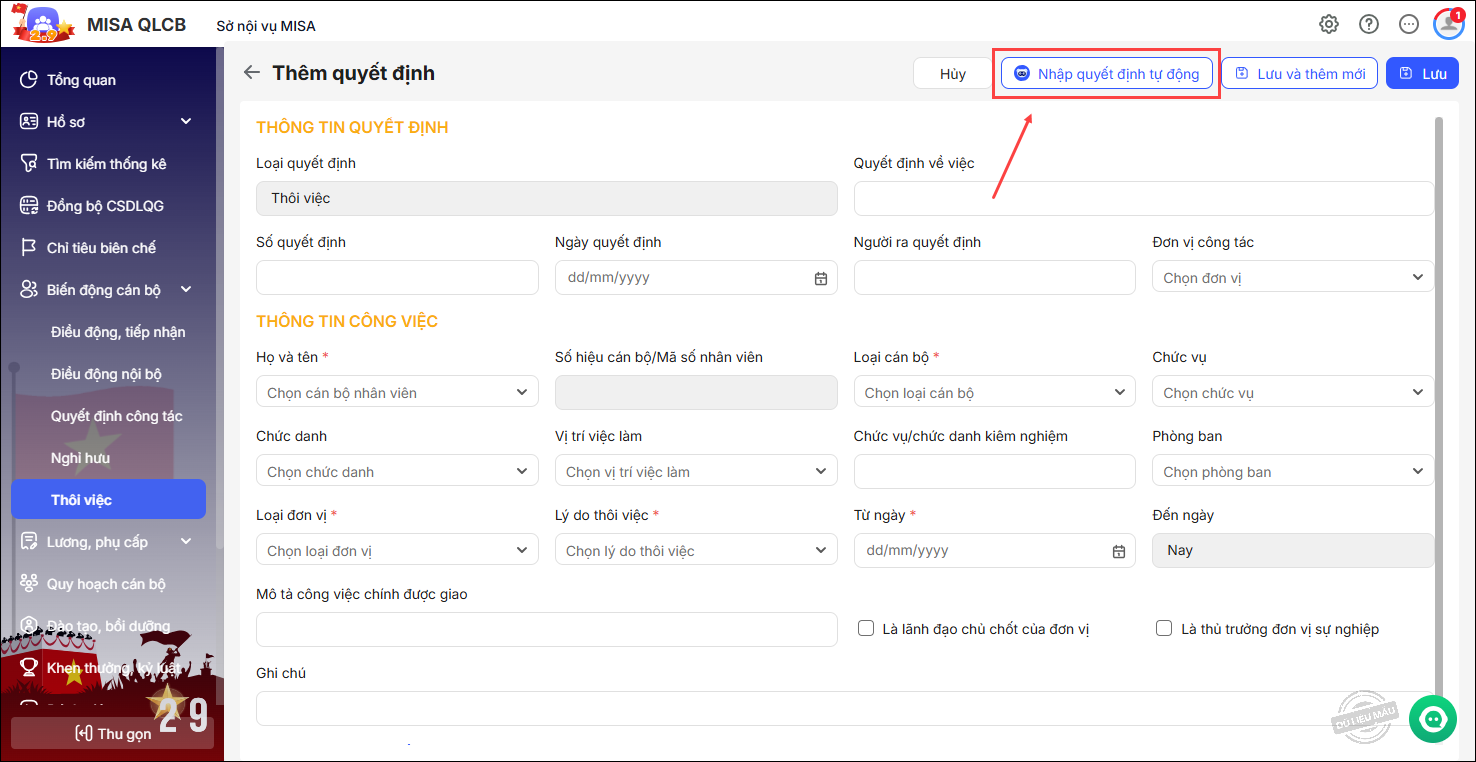The width and height of the screenshot is (1476, 762).
Task: Collapse the Biến động cán bộ menu
Action: (186, 290)
